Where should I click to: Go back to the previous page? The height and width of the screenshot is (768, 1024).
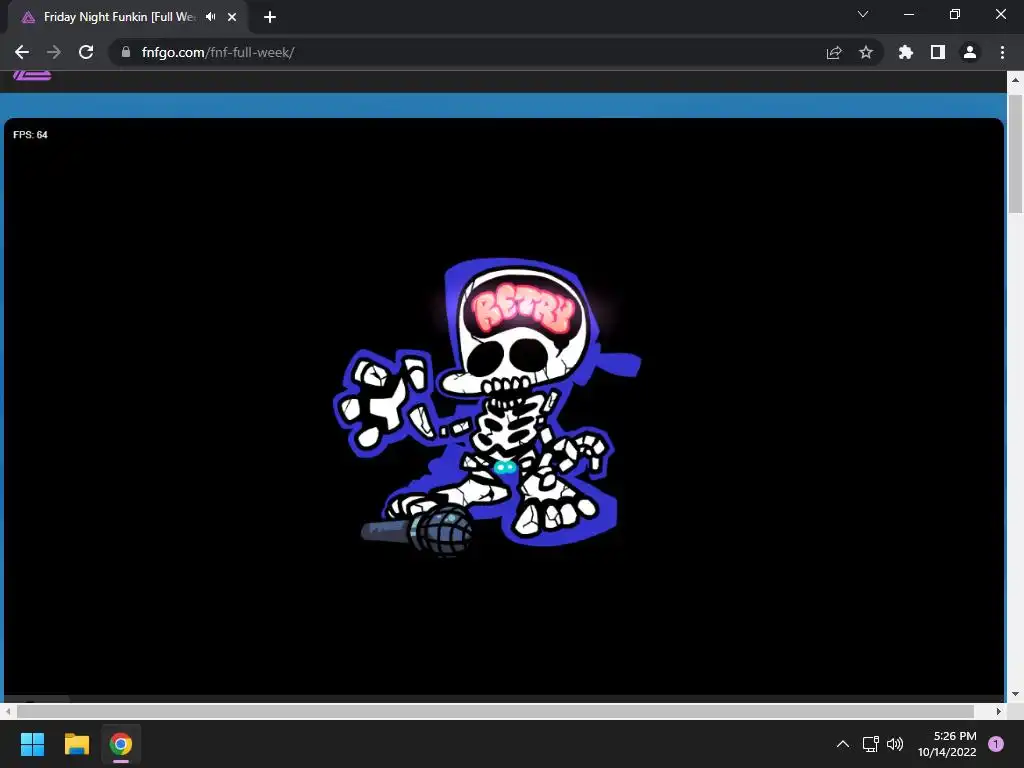pos(22,52)
